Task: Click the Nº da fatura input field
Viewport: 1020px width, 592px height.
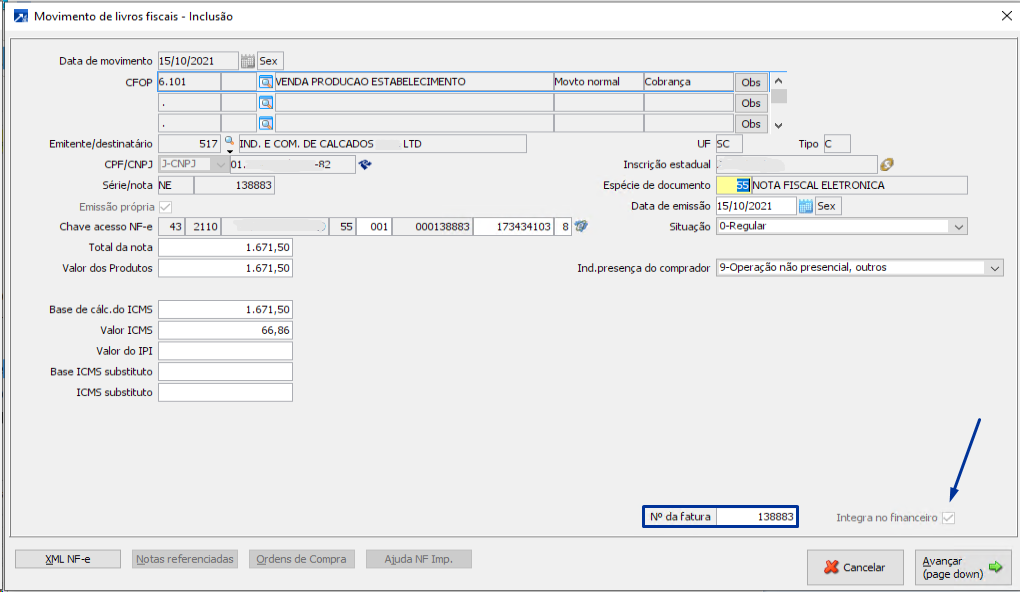Action: [x=756, y=517]
